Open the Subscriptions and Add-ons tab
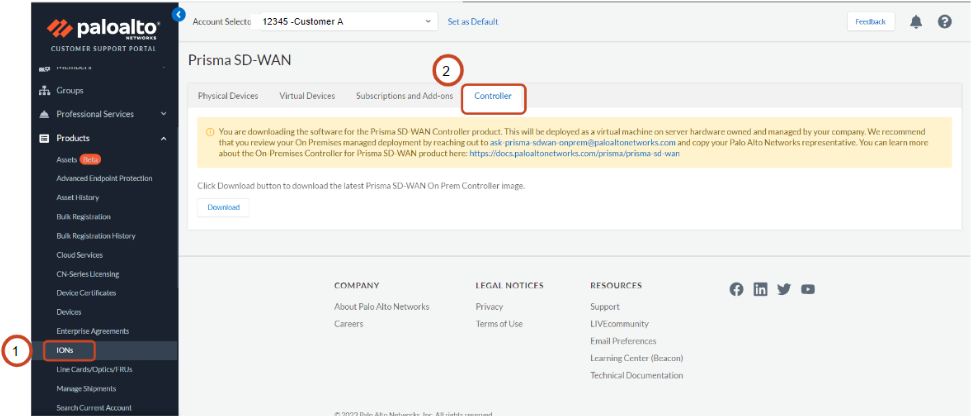This screenshot has height=416, width=972. coord(404,96)
